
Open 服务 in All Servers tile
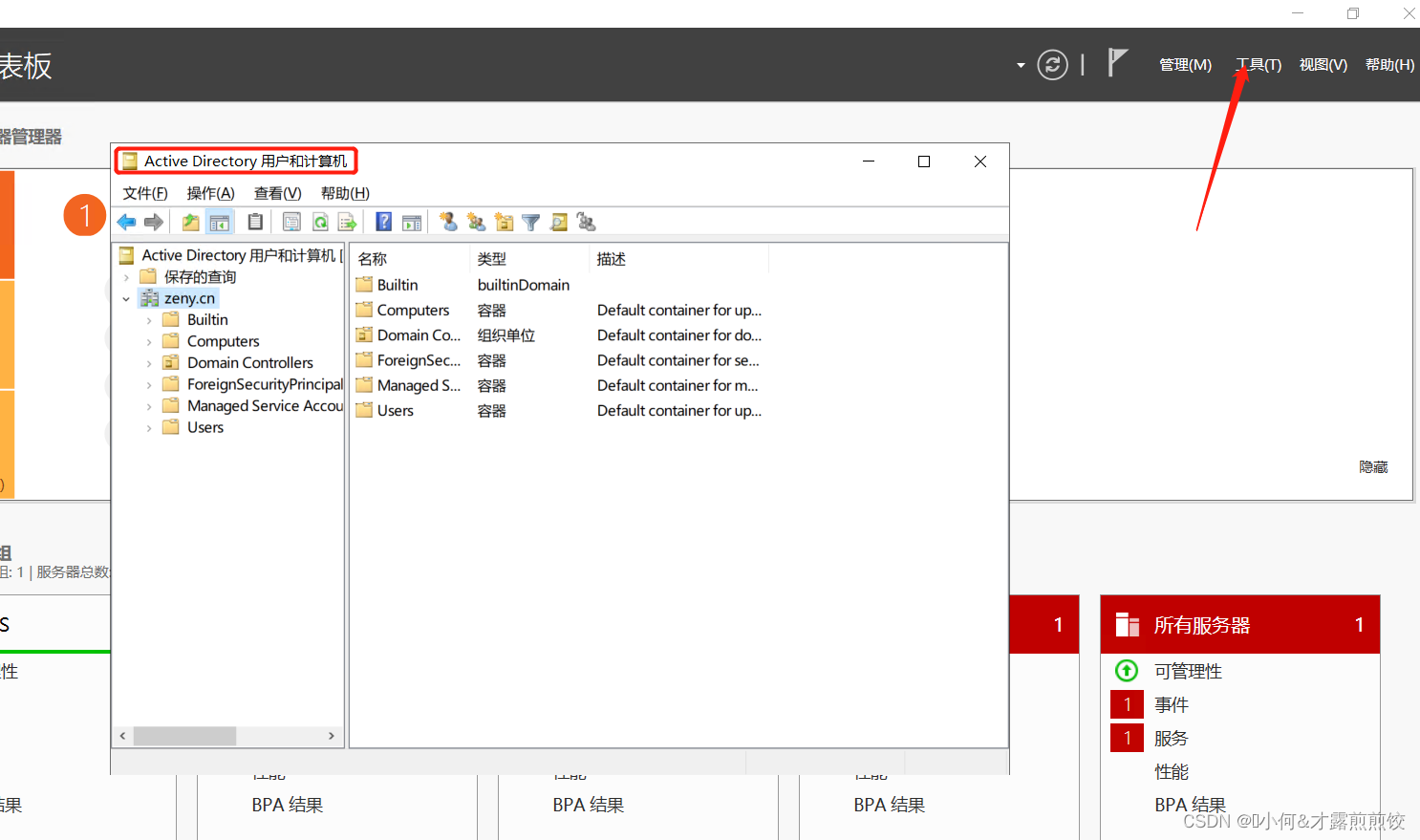[1172, 739]
